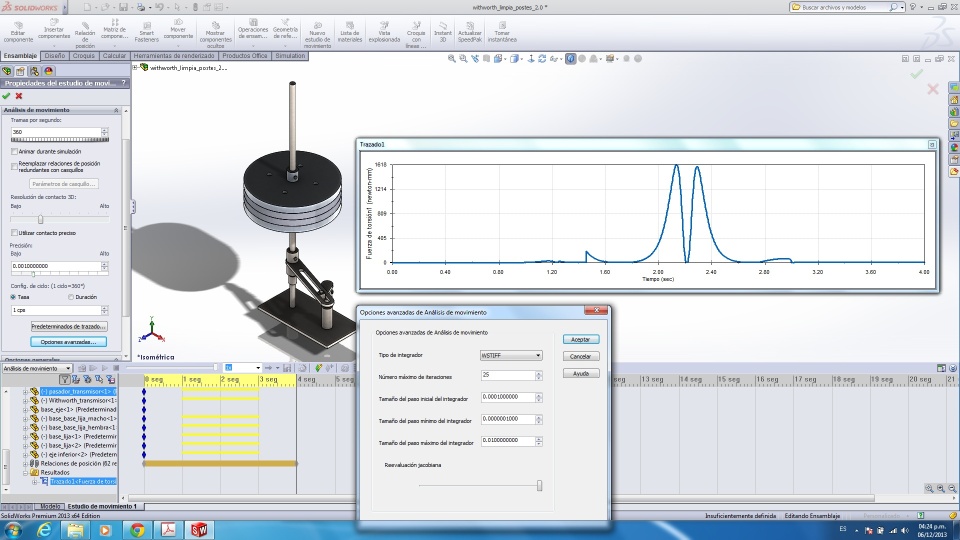Switch to Modelo bottom tab
The image size is (960, 540).
click(x=50, y=506)
